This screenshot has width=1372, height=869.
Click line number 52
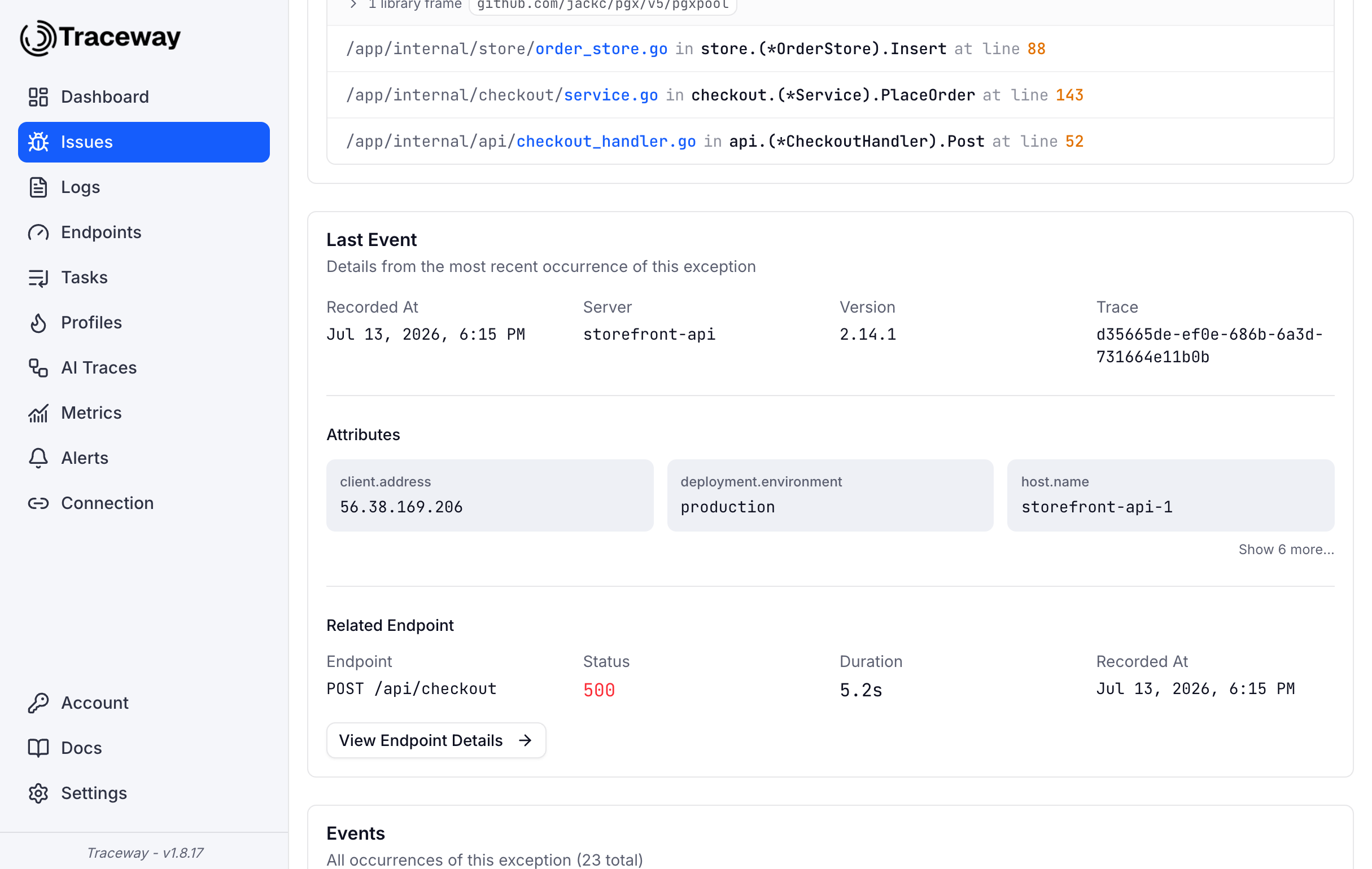coord(1074,141)
